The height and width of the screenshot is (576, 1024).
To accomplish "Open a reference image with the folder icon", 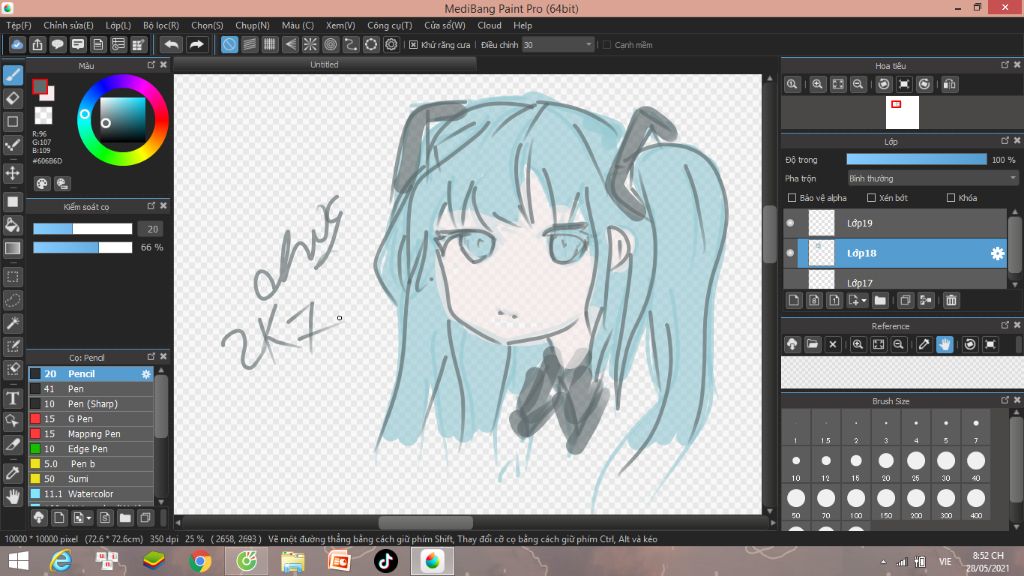I will coord(812,344).
